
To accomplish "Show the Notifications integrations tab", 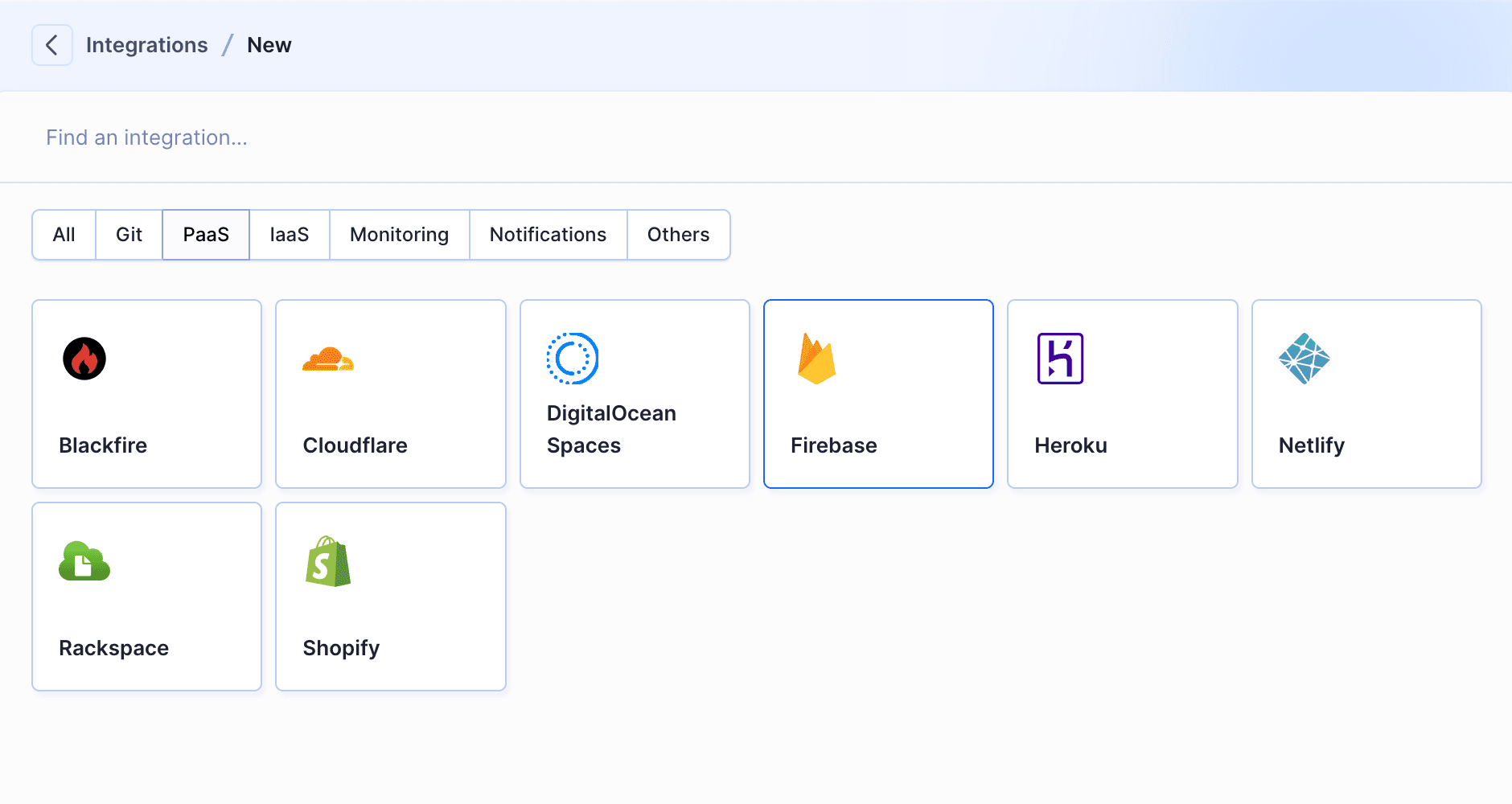I will coord(549,235).
